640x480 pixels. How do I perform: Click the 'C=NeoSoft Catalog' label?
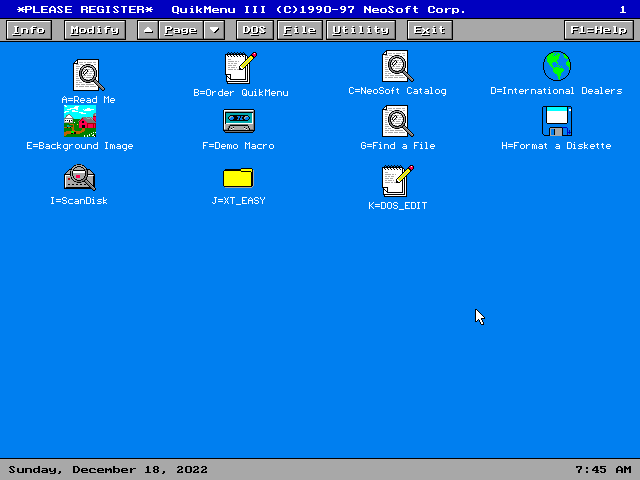[397, 91]
